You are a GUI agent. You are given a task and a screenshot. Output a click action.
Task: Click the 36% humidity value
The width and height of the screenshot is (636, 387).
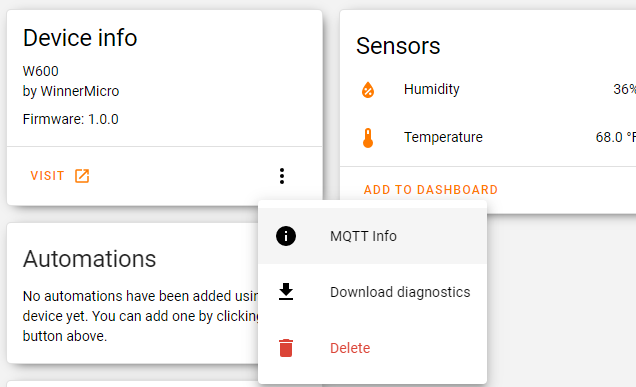(625, 89)
